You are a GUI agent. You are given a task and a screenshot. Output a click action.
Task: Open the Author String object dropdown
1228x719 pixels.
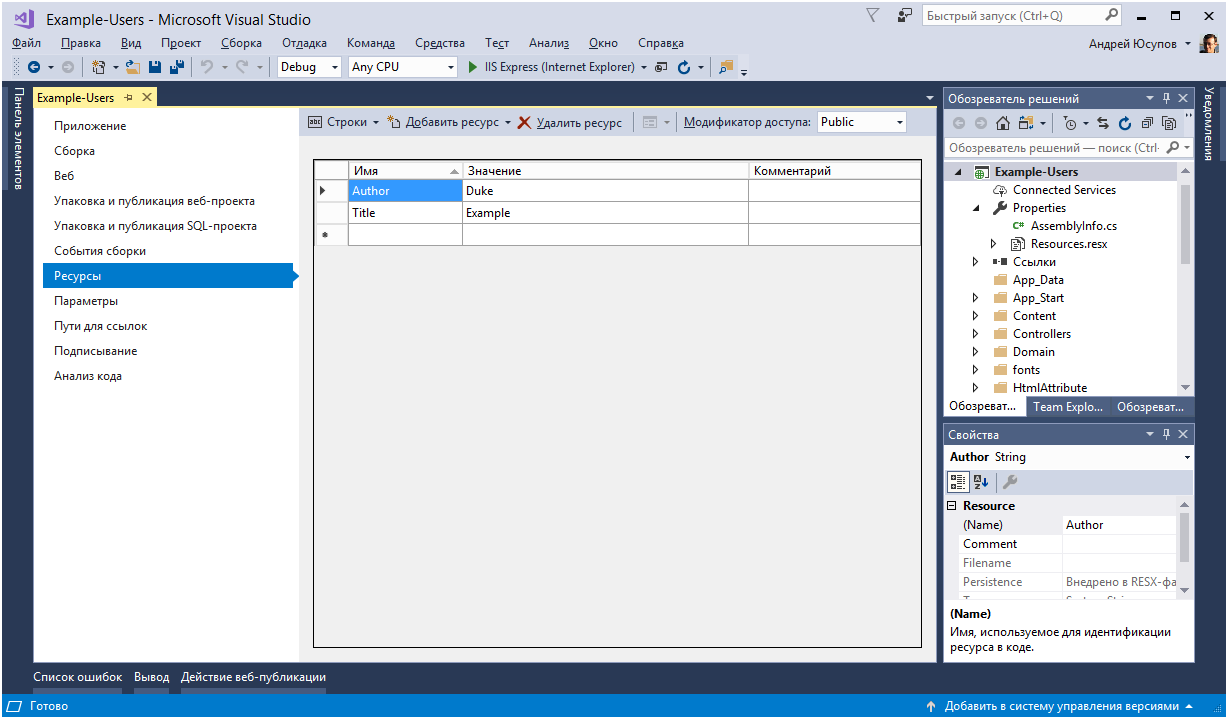pos(1187,457)
